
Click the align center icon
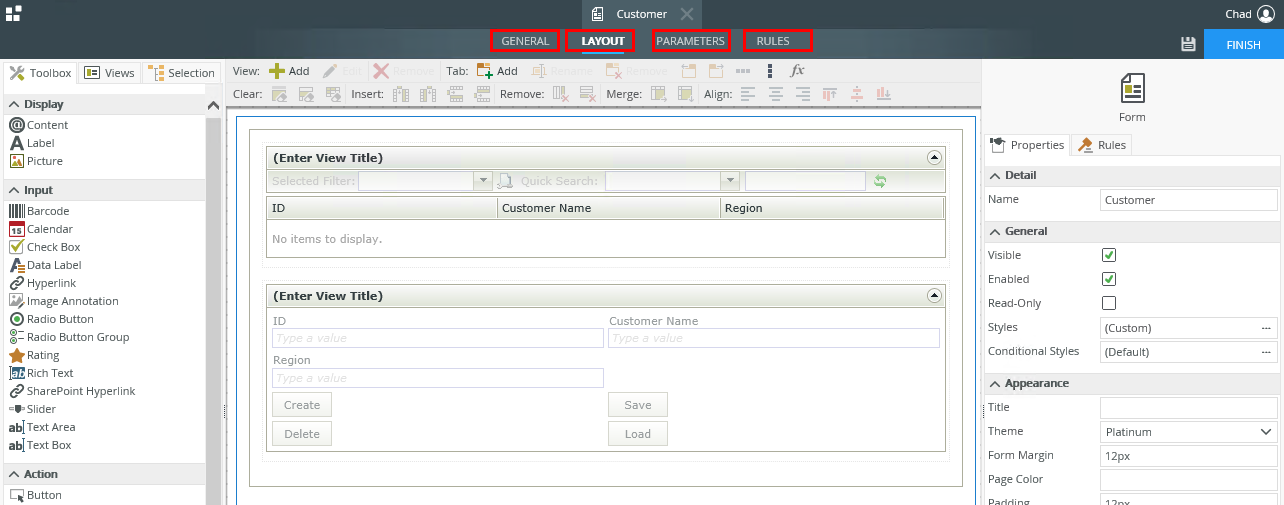pyautogui.click(x=775, y=94)
